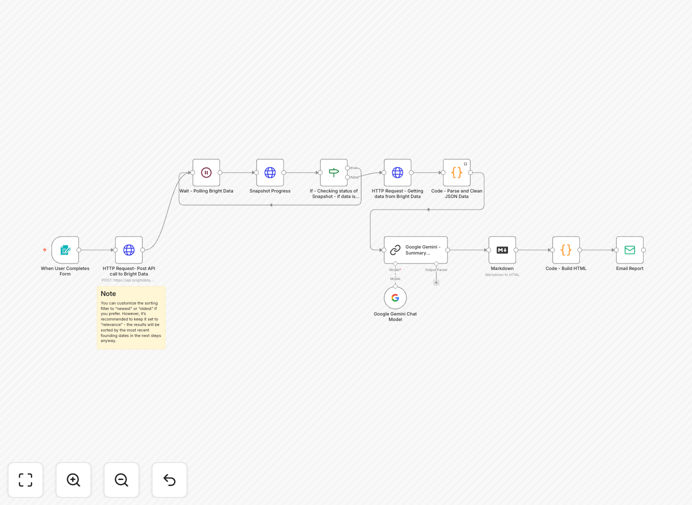Zoom out of the workflow canvas

[121, 480]
